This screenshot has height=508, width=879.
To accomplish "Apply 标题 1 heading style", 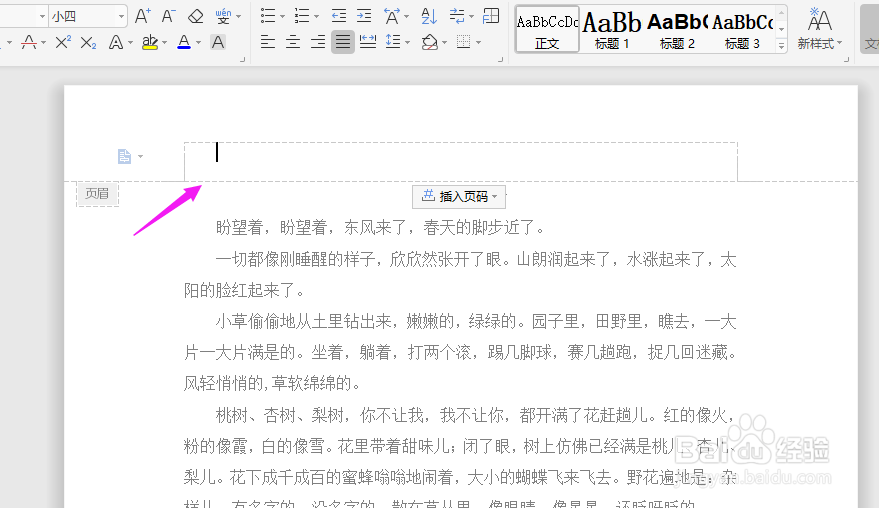I will [612, 30].
